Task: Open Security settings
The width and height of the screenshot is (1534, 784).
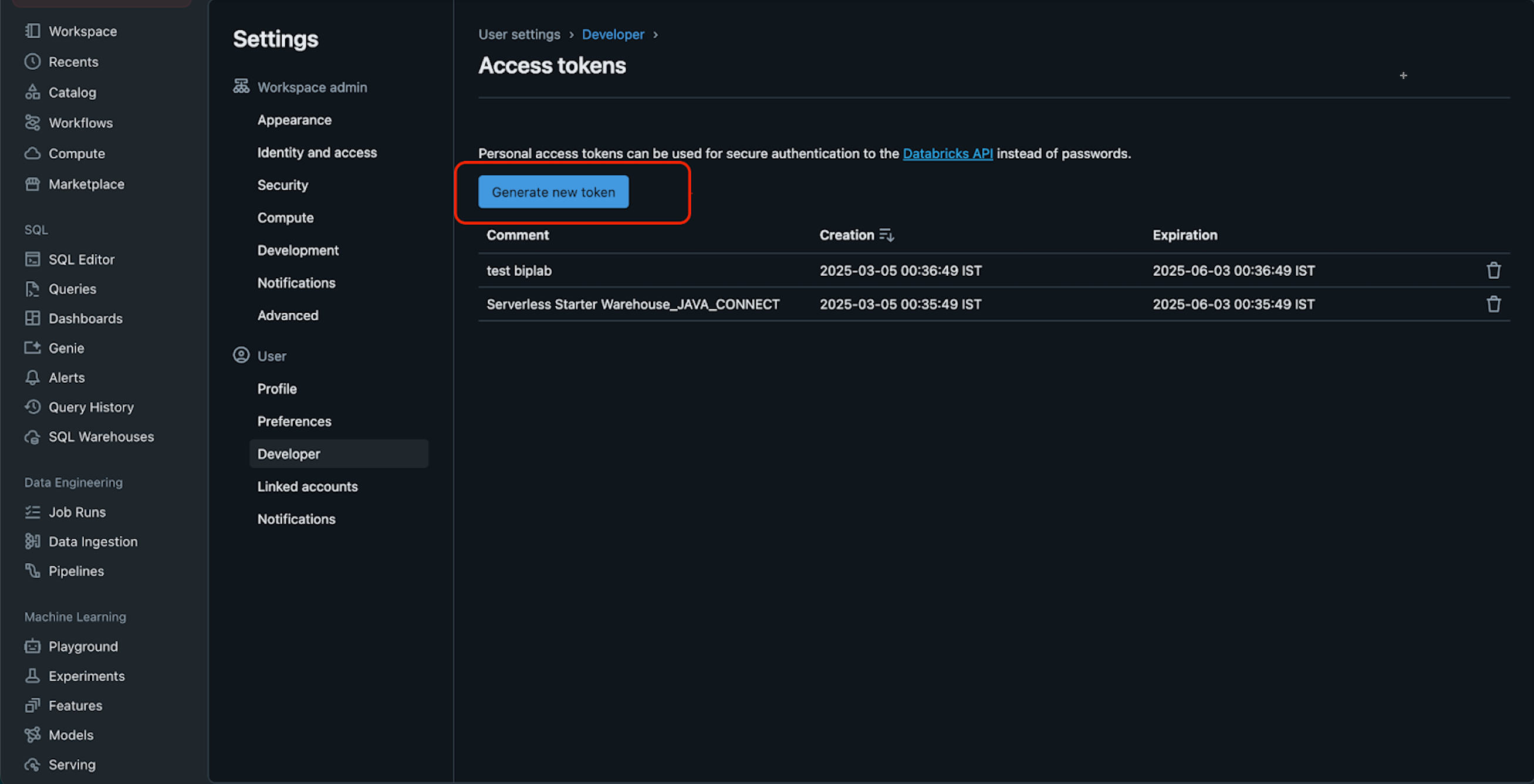Action: click(x=283, y=185)
